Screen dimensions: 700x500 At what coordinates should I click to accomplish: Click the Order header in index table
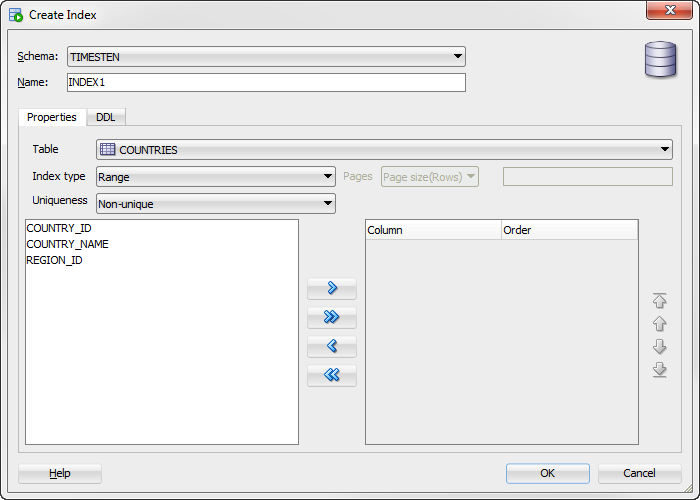pyautogui.click(x=570, y=230)
